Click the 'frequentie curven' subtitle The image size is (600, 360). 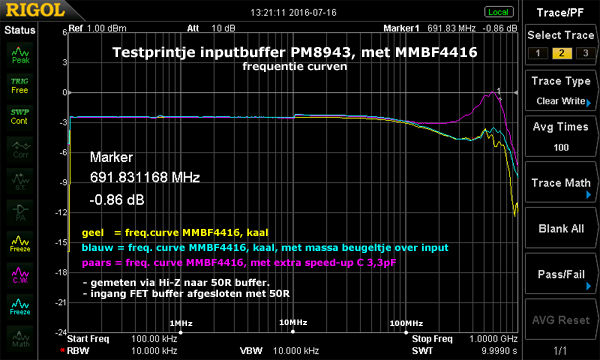pos(295,67)
